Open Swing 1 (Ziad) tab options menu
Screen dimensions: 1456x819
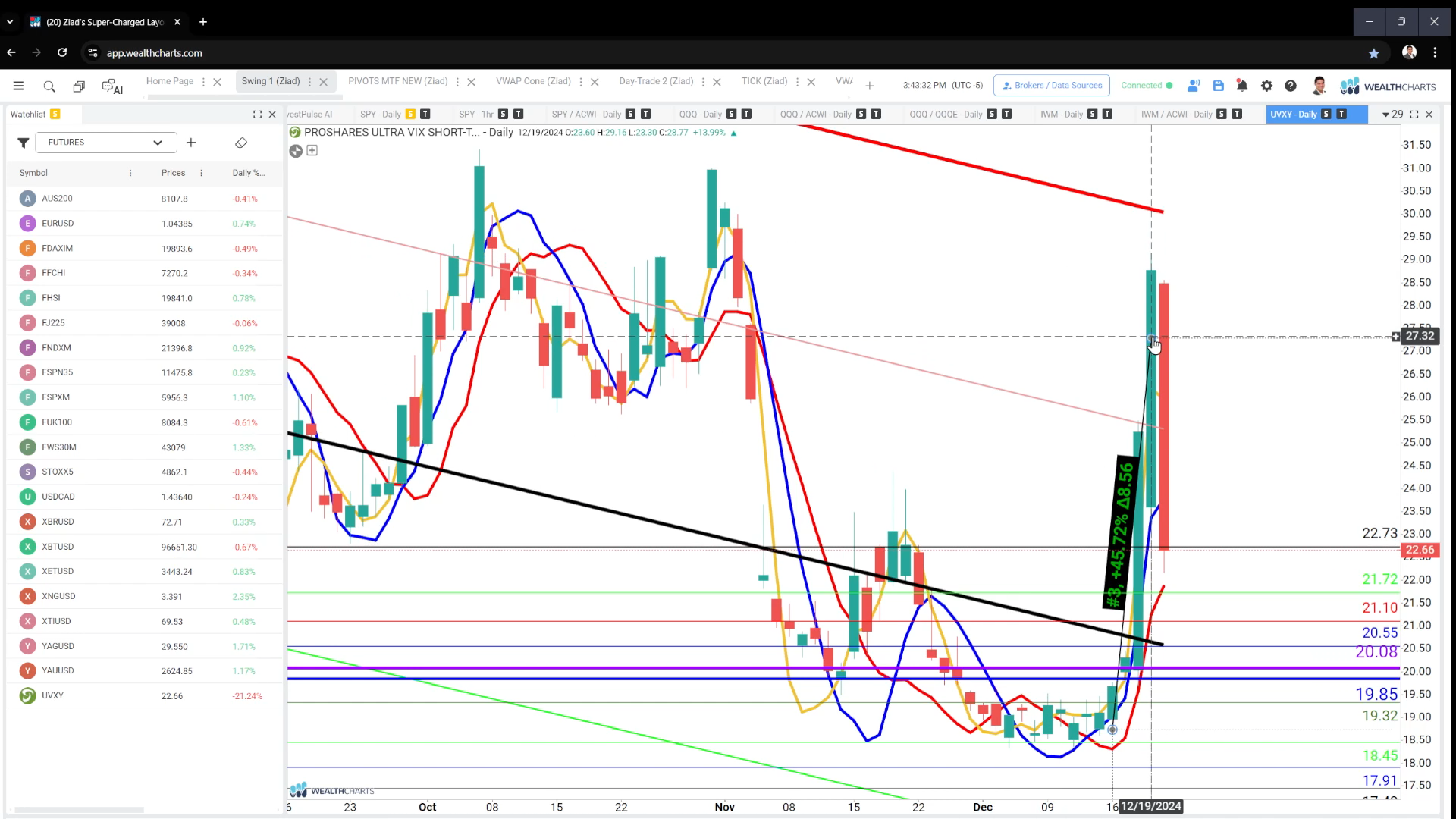coord(309,82)
